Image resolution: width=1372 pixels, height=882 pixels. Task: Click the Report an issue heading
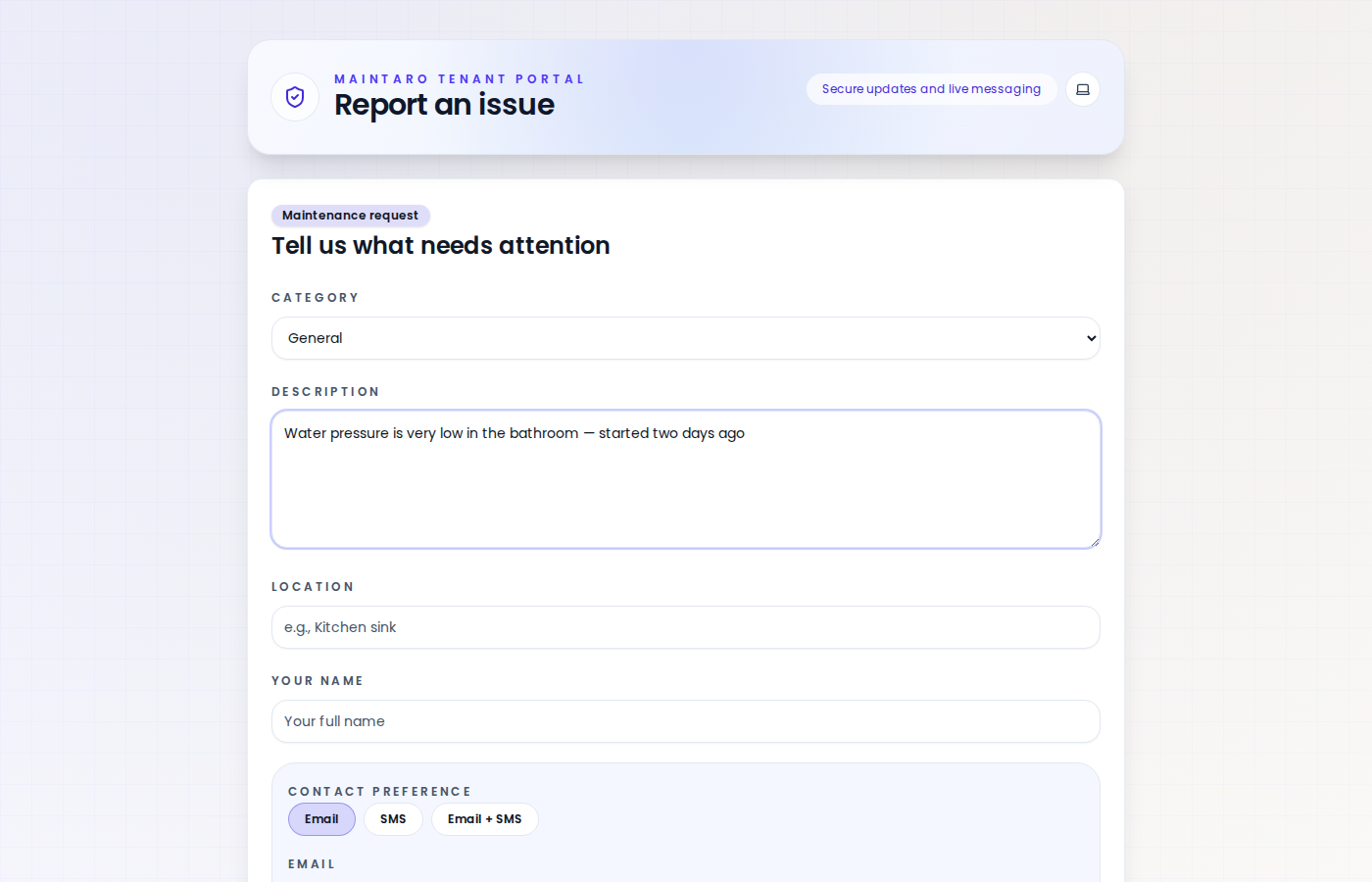pos(444,105)
